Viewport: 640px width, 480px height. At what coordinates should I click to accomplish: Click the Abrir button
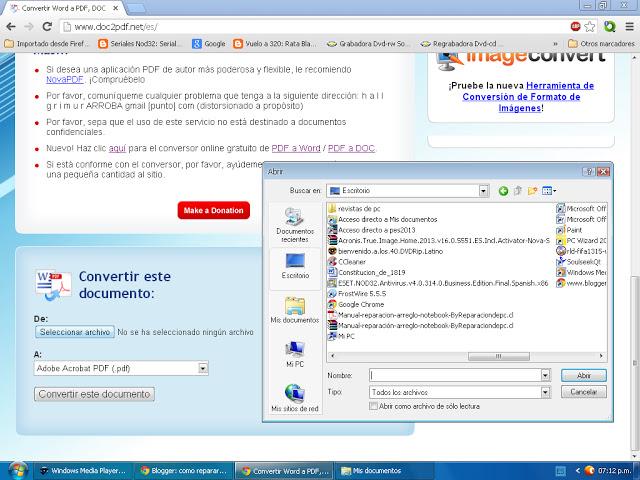click(x=584, y=376)
